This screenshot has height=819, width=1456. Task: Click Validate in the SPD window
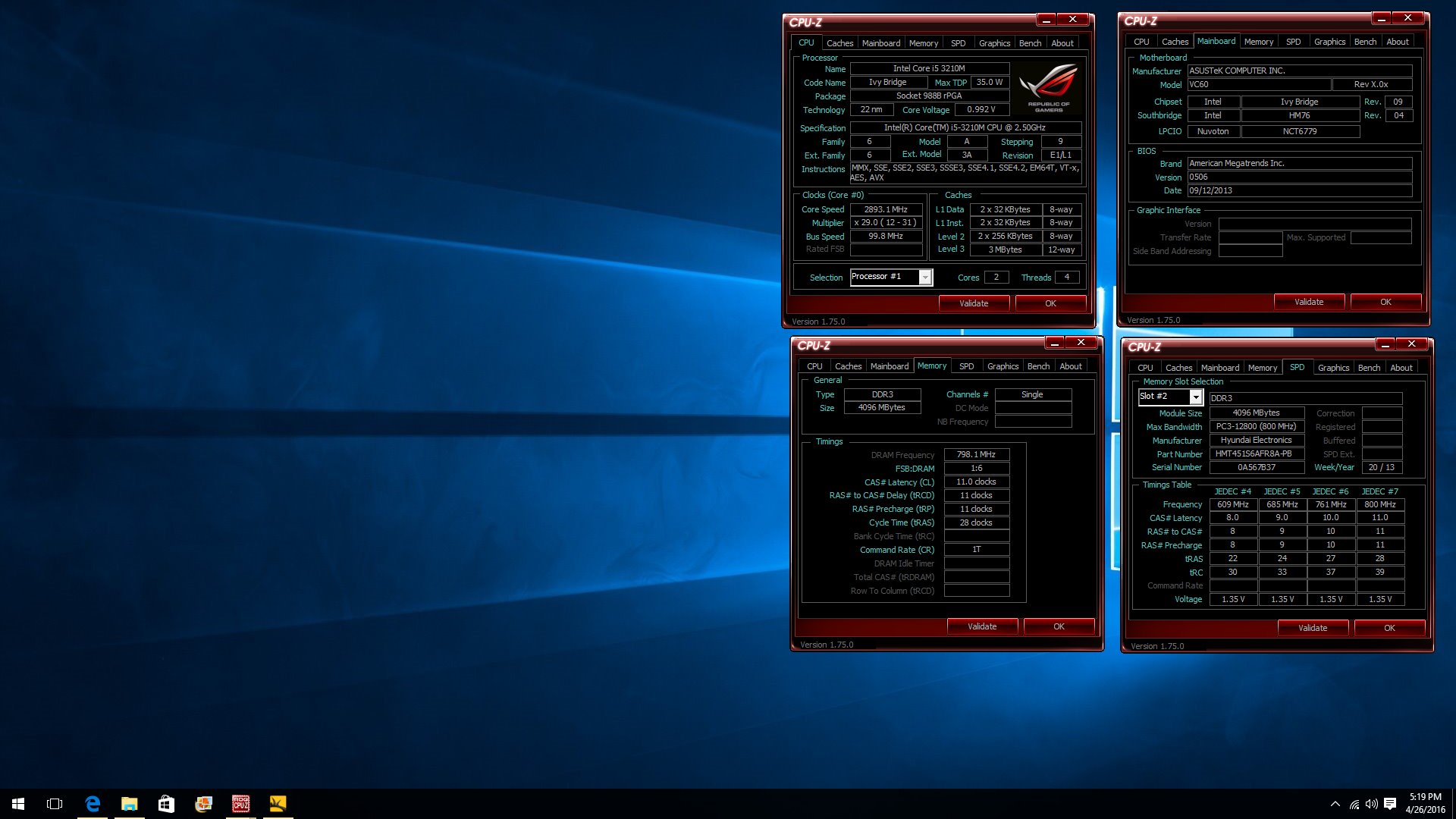pyautogui.click(x=1313, y=628)
